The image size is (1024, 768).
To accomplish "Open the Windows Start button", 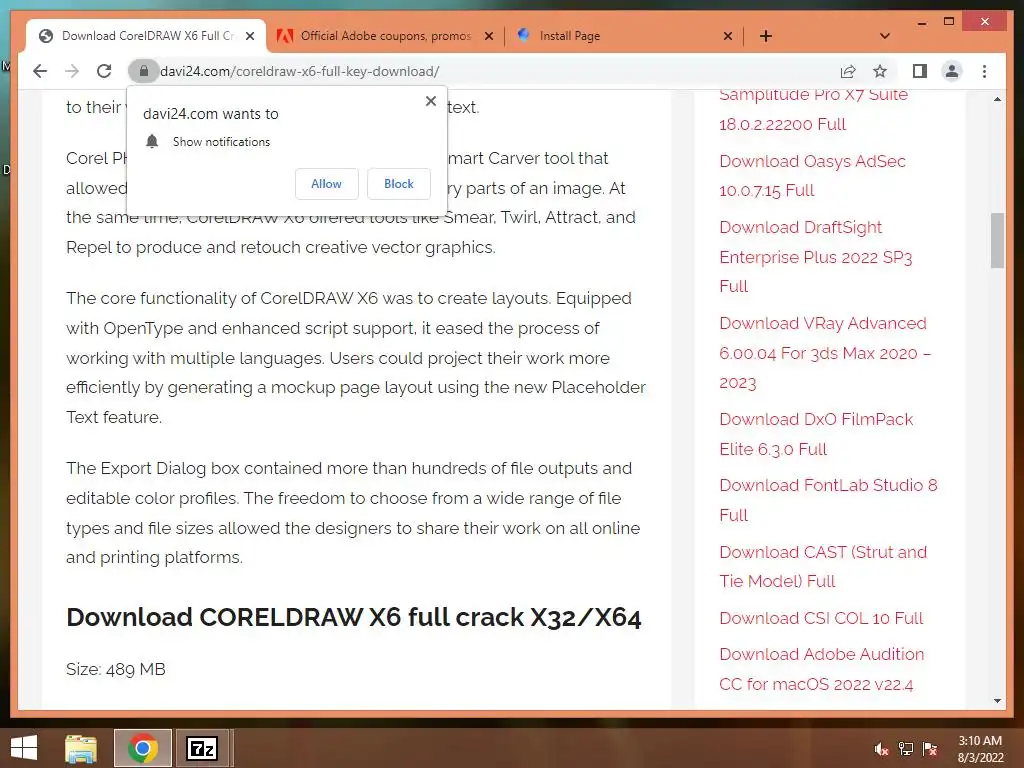I will pyautogui.click(x=24, y=748).
